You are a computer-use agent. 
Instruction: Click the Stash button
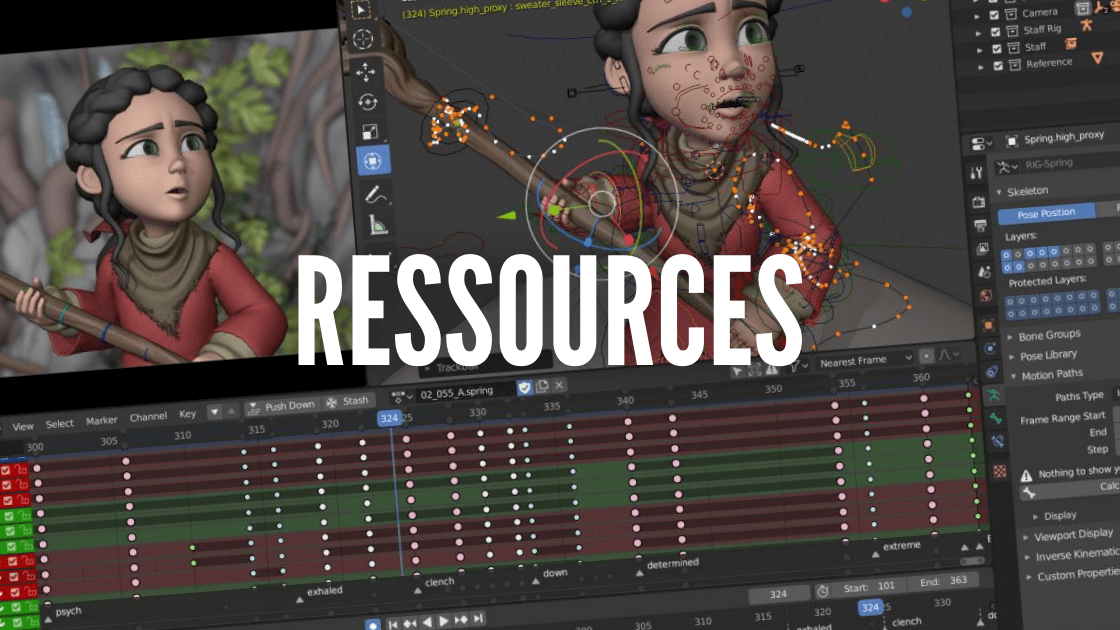pos(347,401)
